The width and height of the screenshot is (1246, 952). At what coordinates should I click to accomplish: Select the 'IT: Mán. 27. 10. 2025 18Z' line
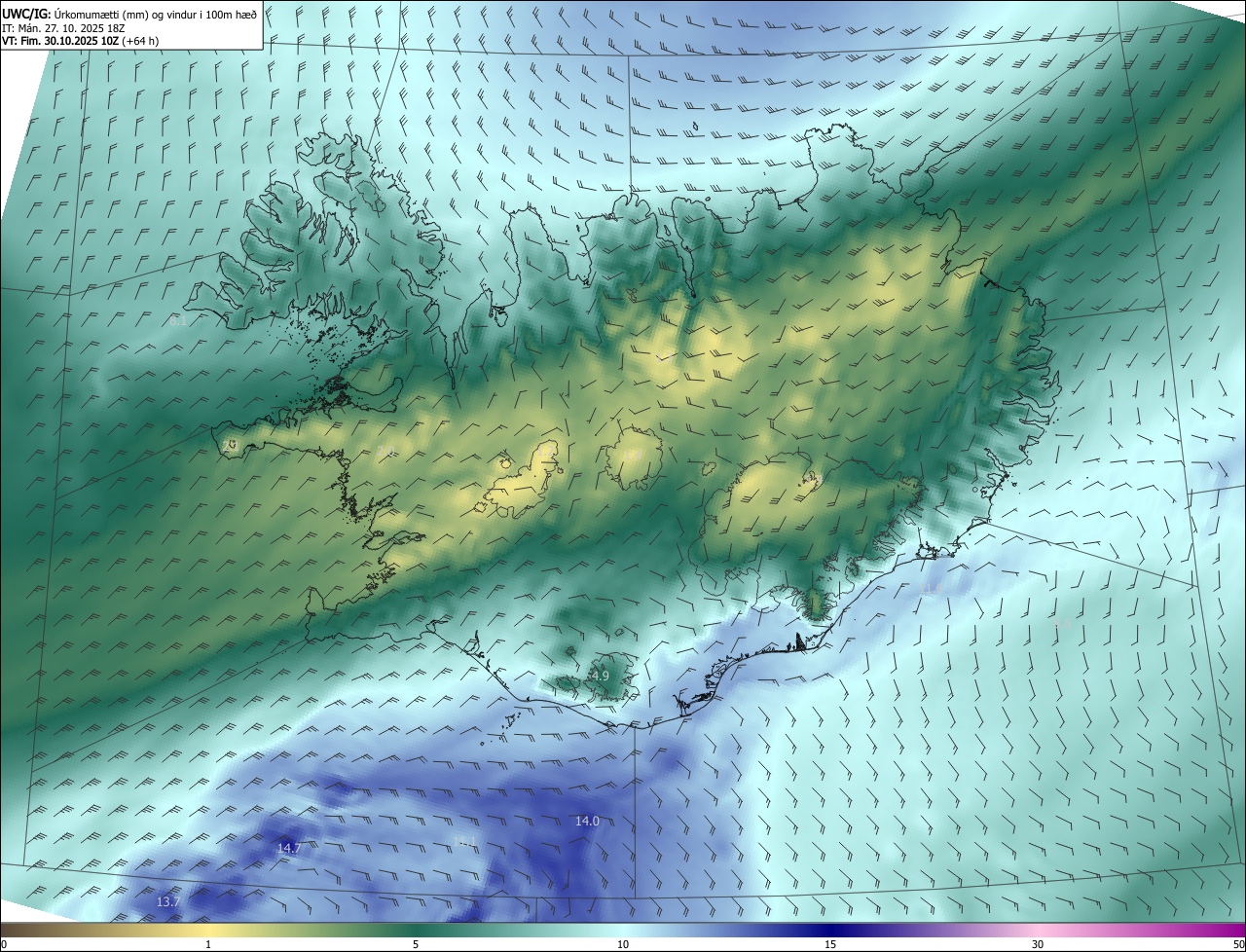65,27
